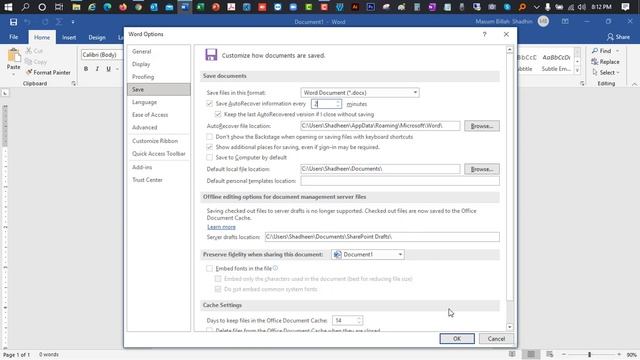Launch Excel from the taskbar
This screenshot has width=640, height=360.
pyautogui.click(x=200, y=7)
